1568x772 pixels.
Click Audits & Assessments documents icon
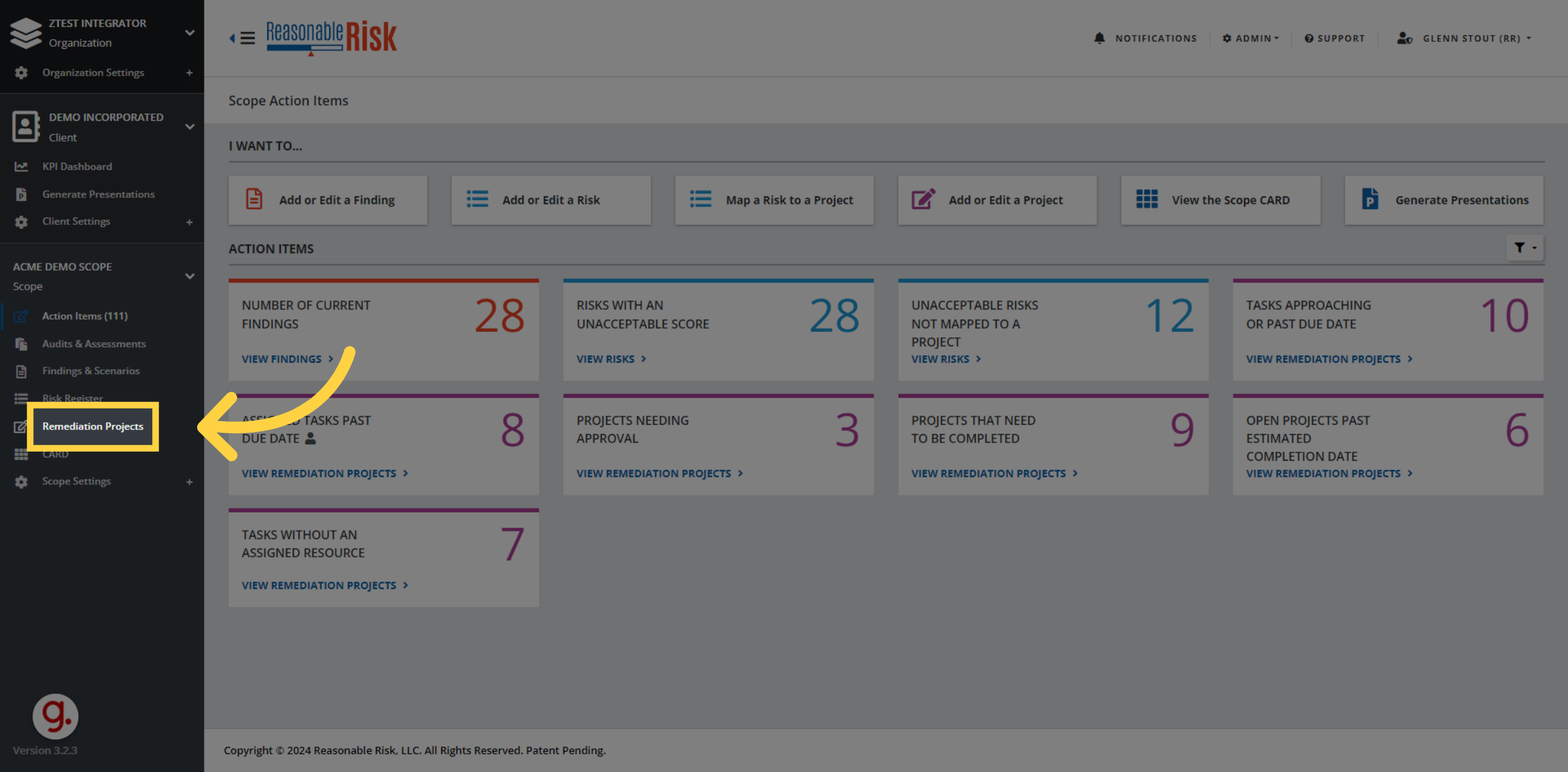click(x=22, y=344)
